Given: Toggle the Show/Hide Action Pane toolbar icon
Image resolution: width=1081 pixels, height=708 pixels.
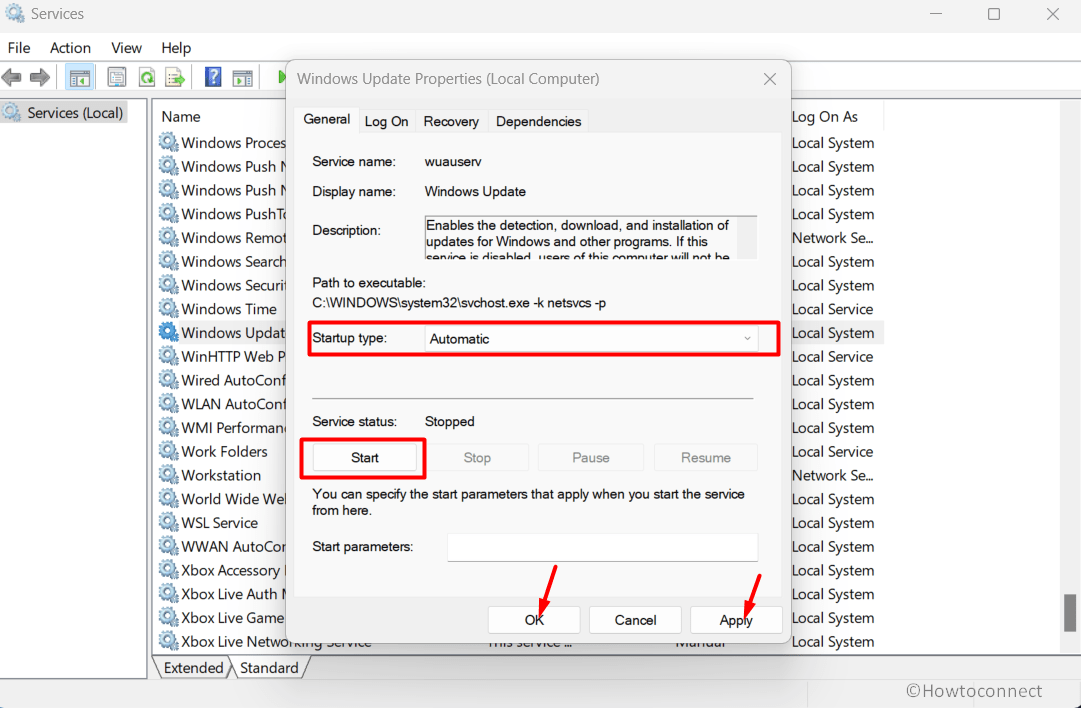Looking at the screenshot, I should tap(243, 77).
